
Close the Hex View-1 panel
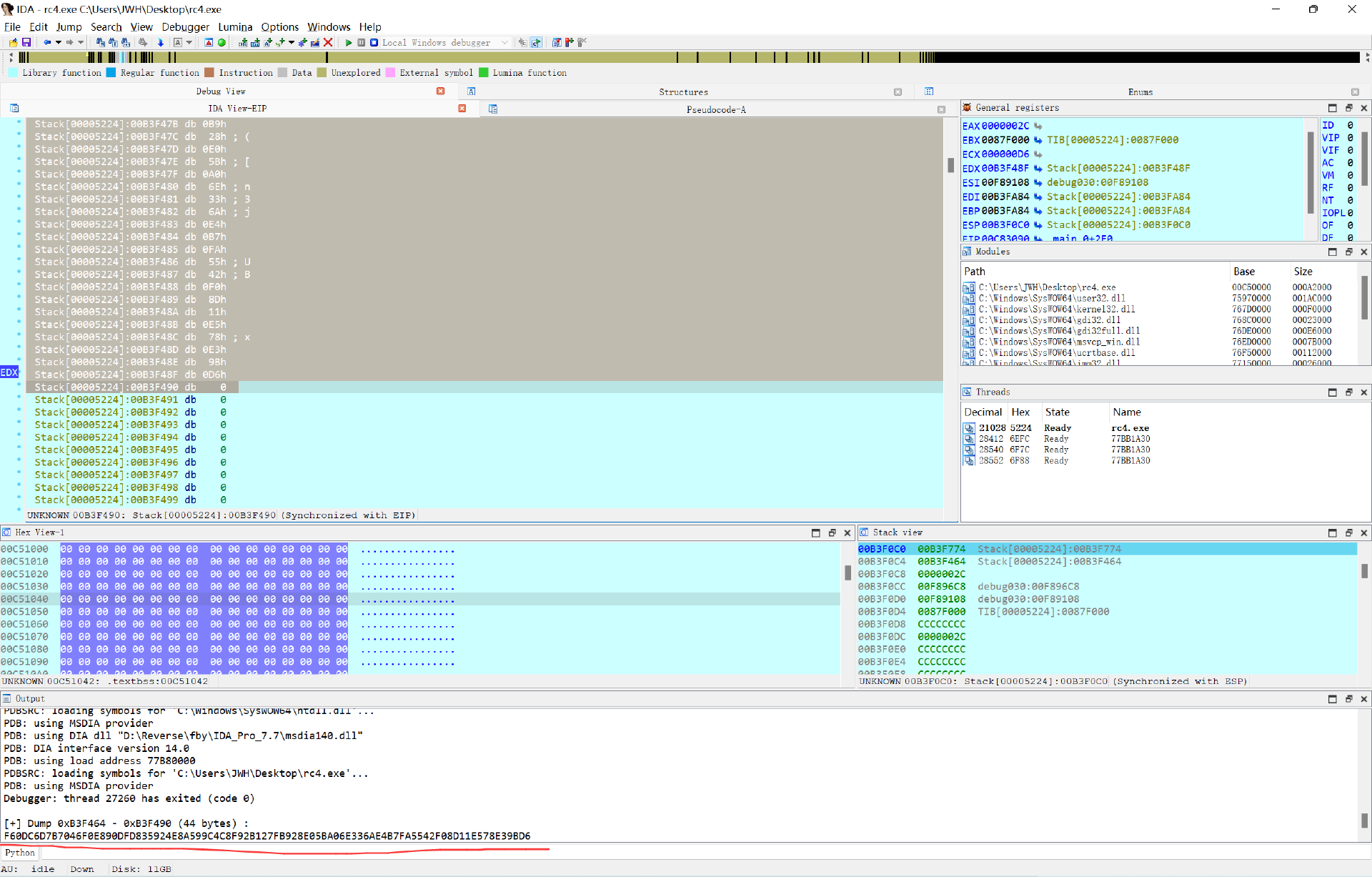[x=847, y=532]
